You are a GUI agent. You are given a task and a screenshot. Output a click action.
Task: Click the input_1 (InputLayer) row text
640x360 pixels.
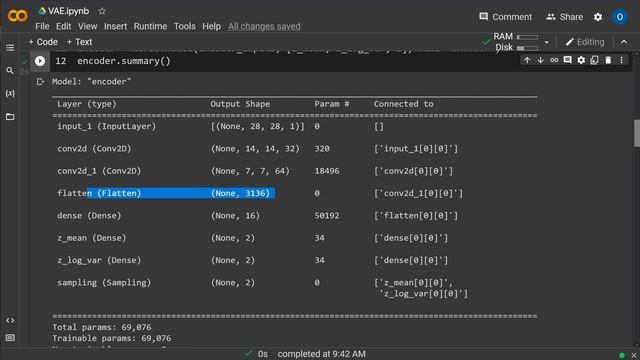107,127
